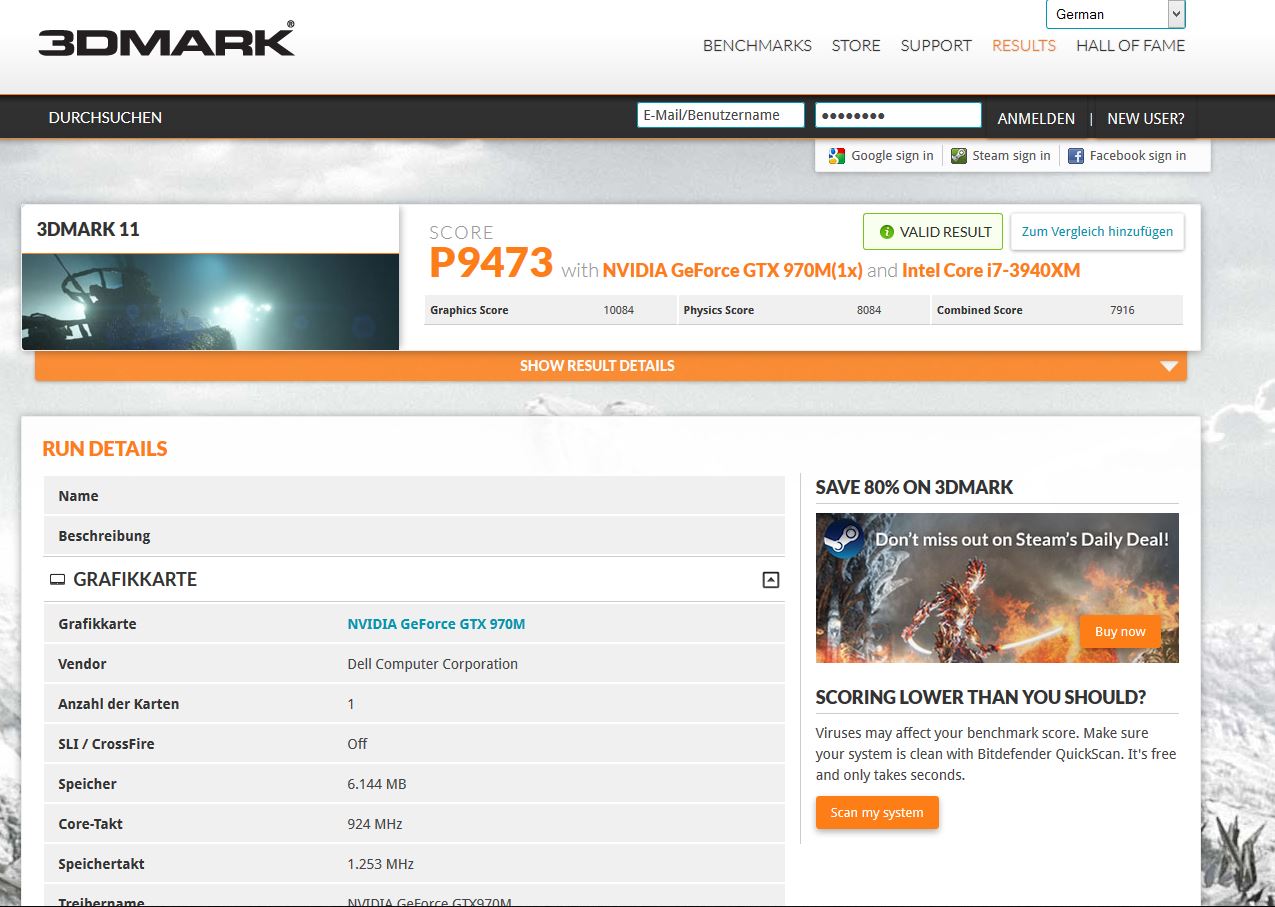Open the German language dropdown
The image size is (1275, 907).
pyautogui.click(x=1115, y=14)
